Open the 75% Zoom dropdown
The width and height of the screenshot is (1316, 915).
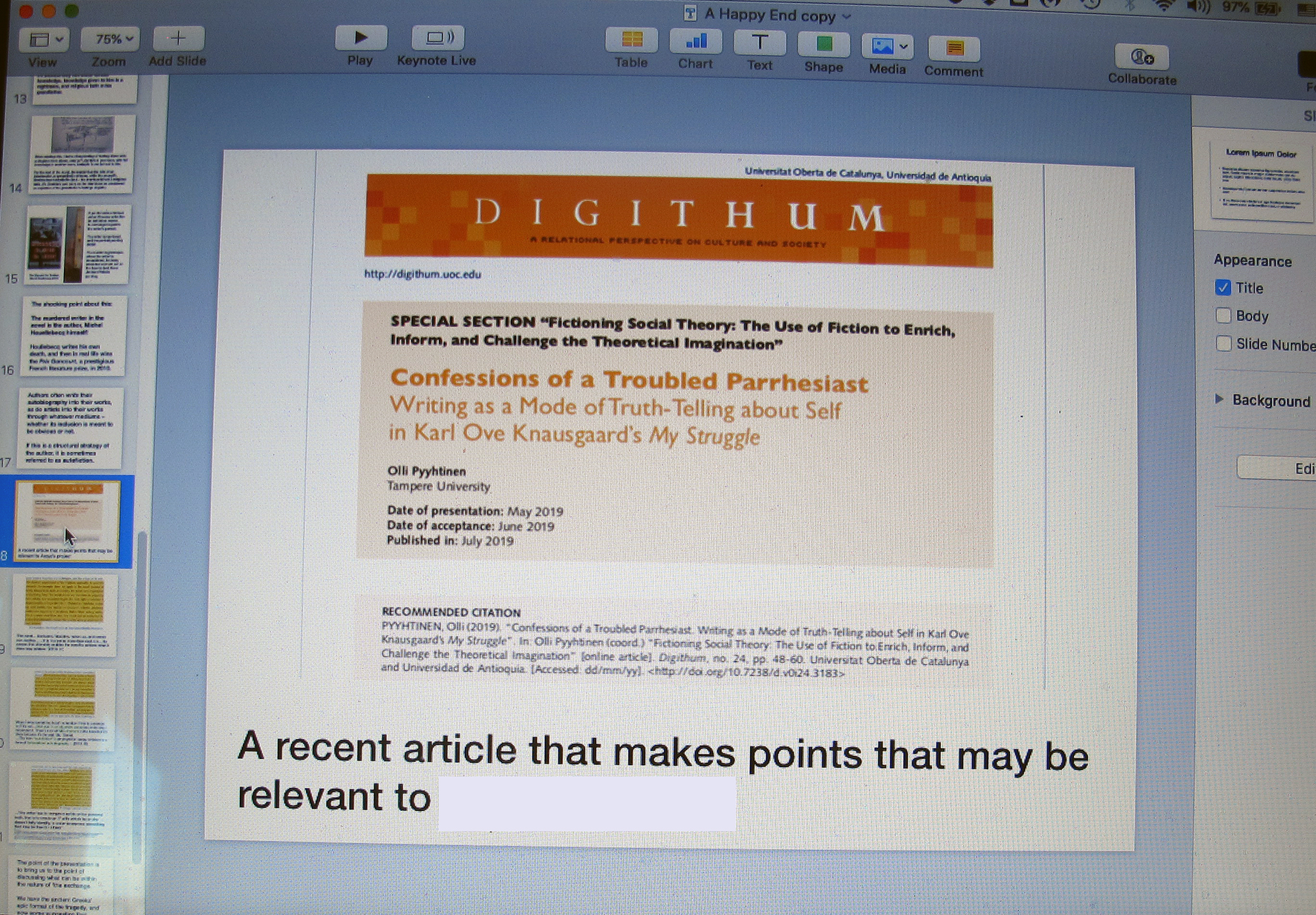[110, 39]
